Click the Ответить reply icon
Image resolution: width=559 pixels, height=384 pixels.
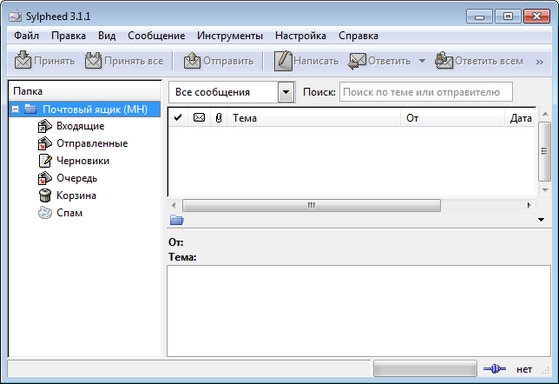(x=357, y=61)
